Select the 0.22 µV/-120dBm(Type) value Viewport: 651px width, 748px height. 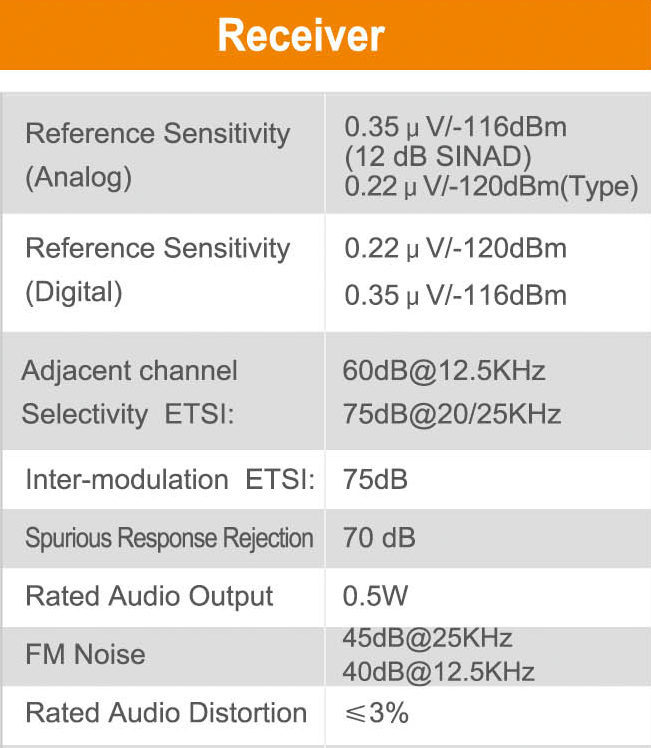[491, 187]
